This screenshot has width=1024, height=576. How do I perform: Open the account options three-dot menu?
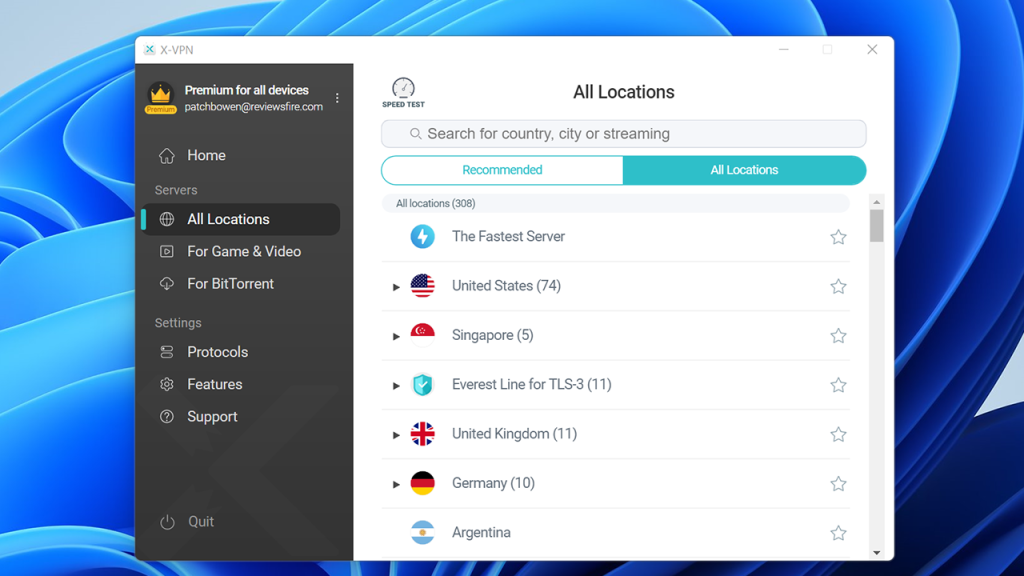(337, 98)
